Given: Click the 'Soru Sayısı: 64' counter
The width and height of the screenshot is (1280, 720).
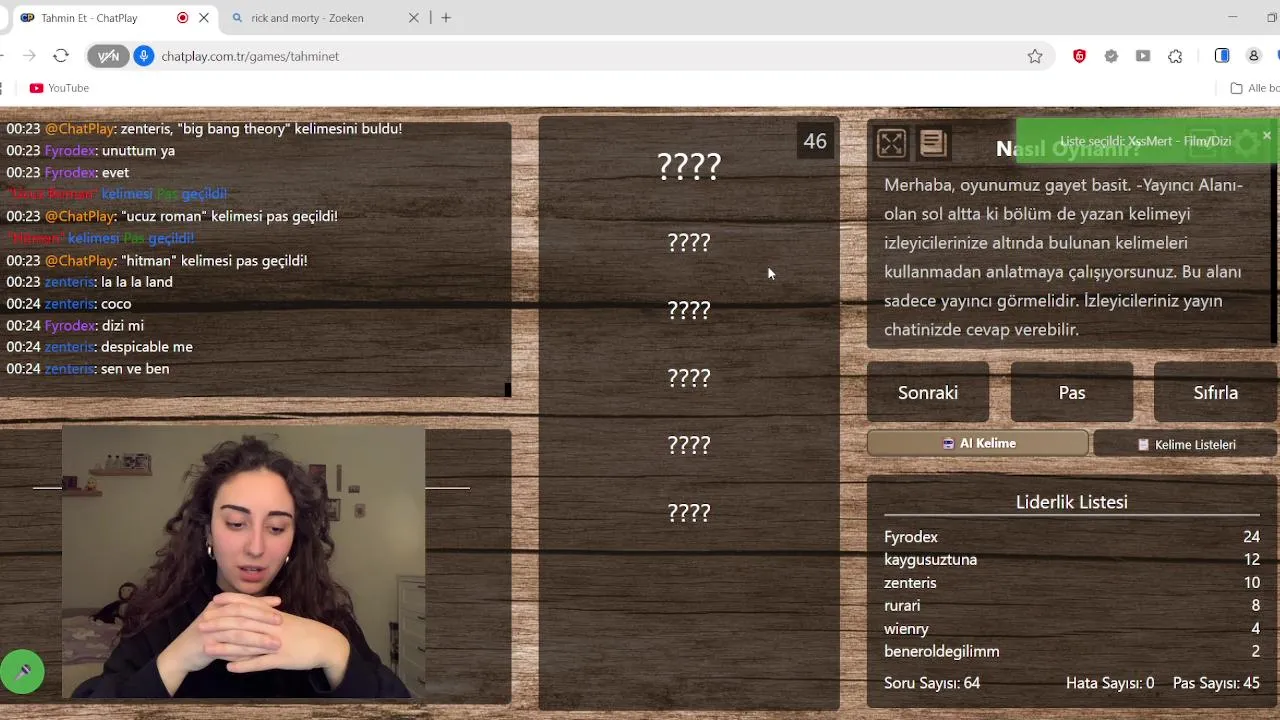Looking at the screenshot, I should point(932,683).
